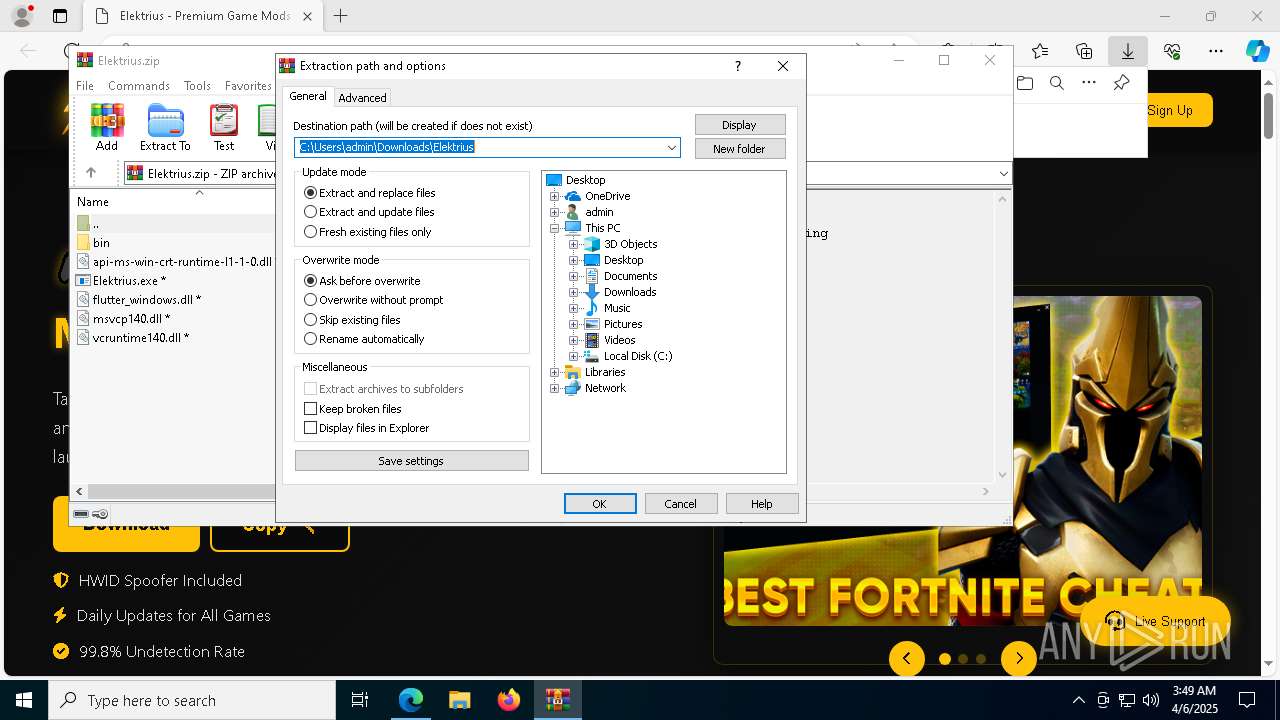
Task: Open the Edge tab actions icon
Action: 60,16
